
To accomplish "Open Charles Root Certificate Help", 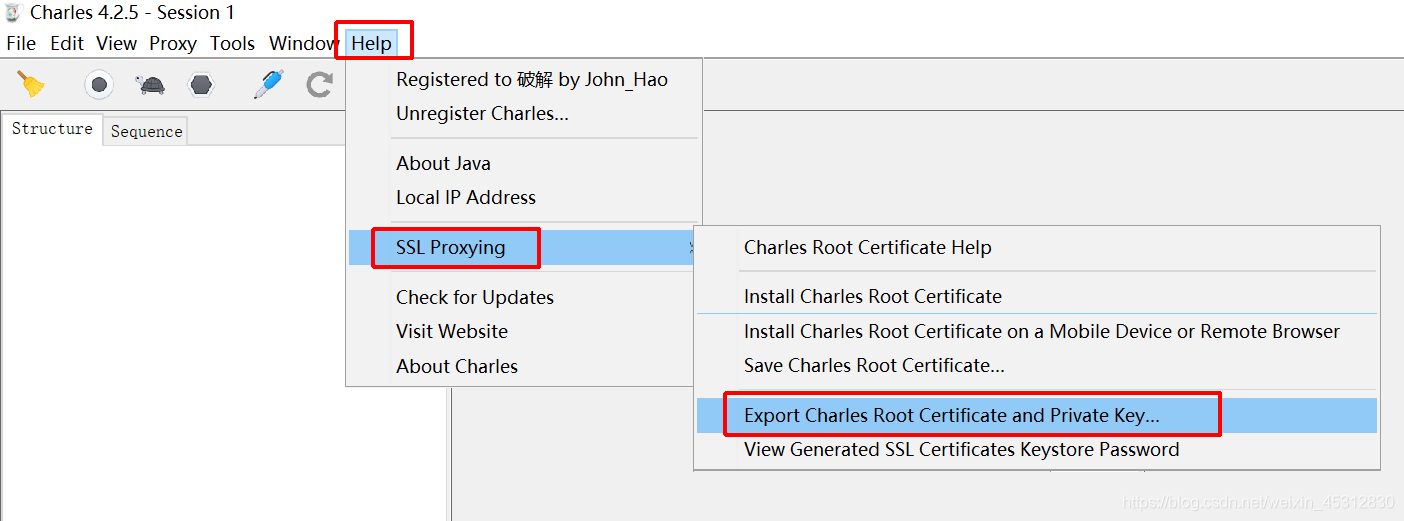I will click(1037, 247).
